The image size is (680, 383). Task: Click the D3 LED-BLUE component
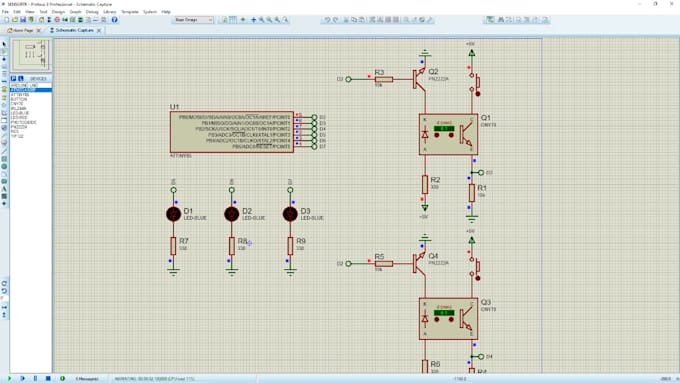[290, 214]
